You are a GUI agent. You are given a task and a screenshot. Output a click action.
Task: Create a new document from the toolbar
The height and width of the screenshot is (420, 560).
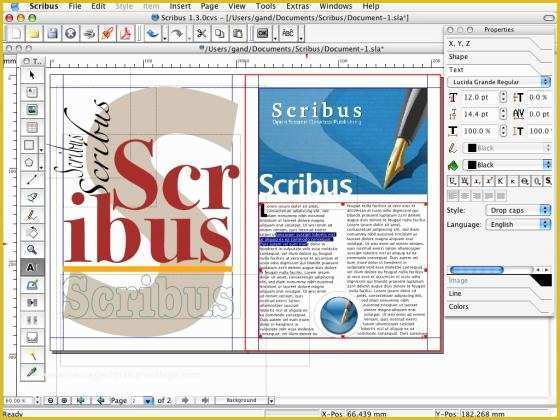[x=16, y=34]
